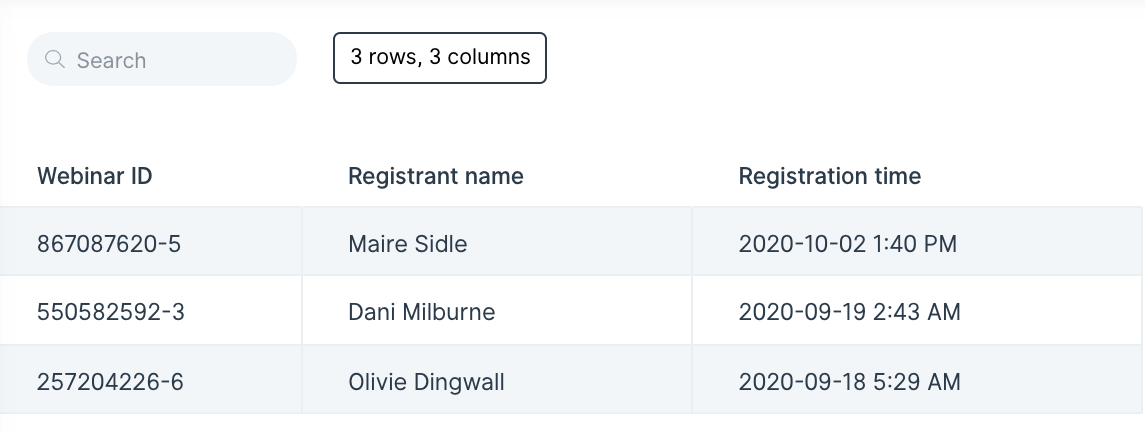Viewport: 1145px width, 432px height.
Task: Click the table header row
Action: point(571,176)
